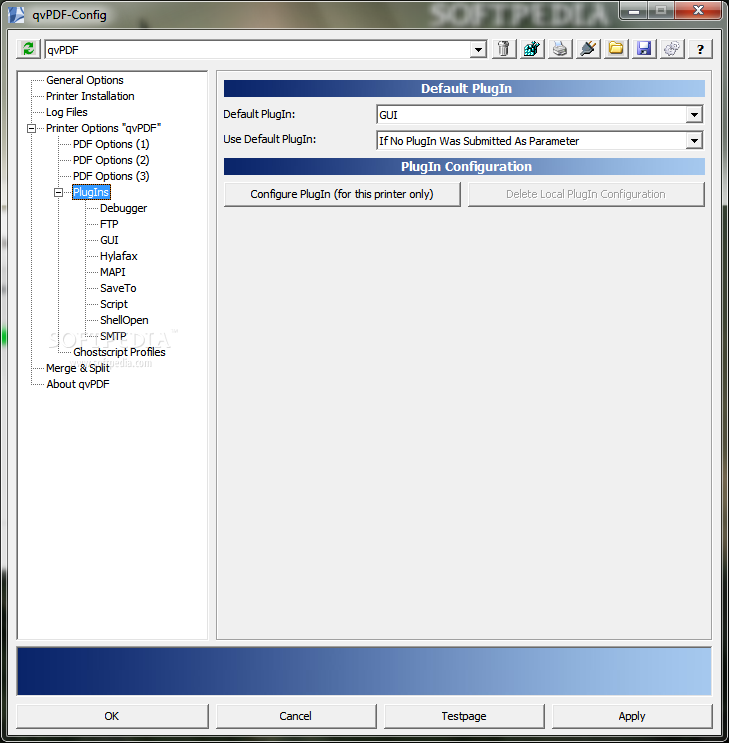
Task: Select the GUI plugin in the tree
Action: point(109,240)
